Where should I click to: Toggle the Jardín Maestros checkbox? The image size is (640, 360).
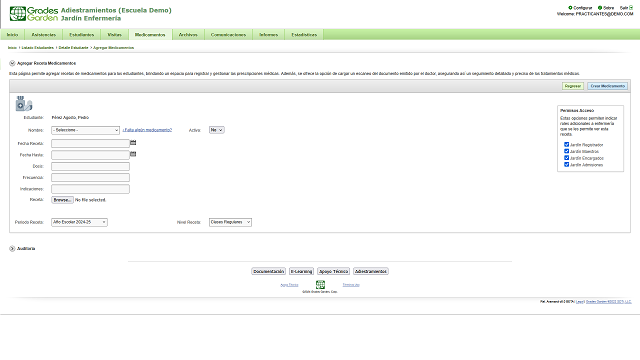click(x=567, y=151)
